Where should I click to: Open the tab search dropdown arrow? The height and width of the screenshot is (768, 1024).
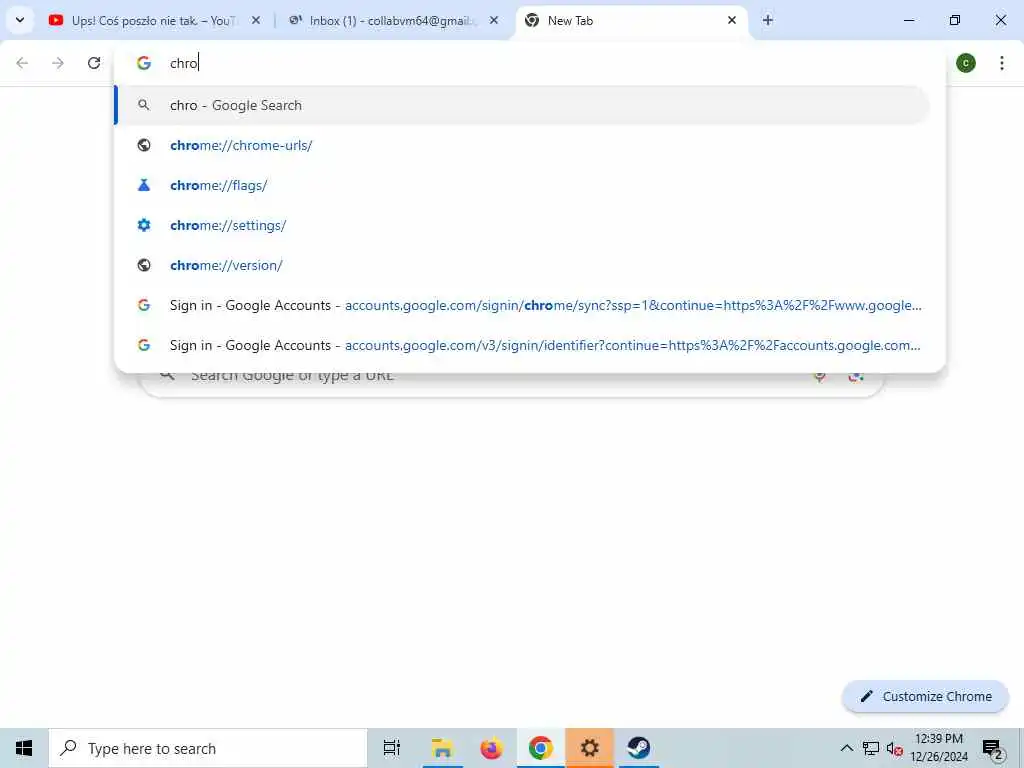click(20, 20)
